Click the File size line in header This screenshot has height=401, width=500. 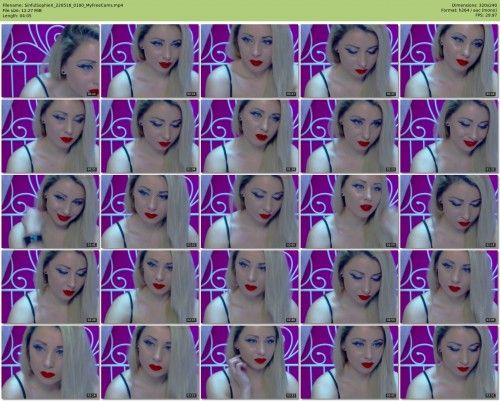(22, 10)
